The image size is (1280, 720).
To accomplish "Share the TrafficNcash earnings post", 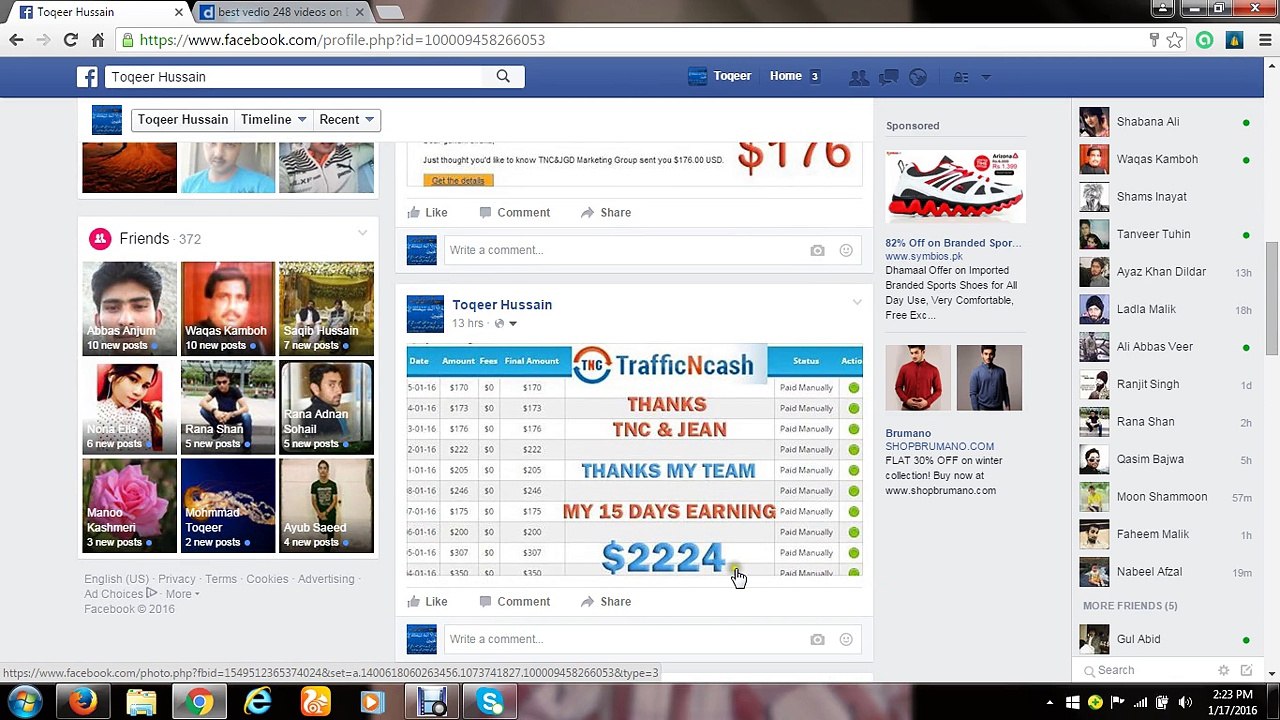I will pos(606,602).
